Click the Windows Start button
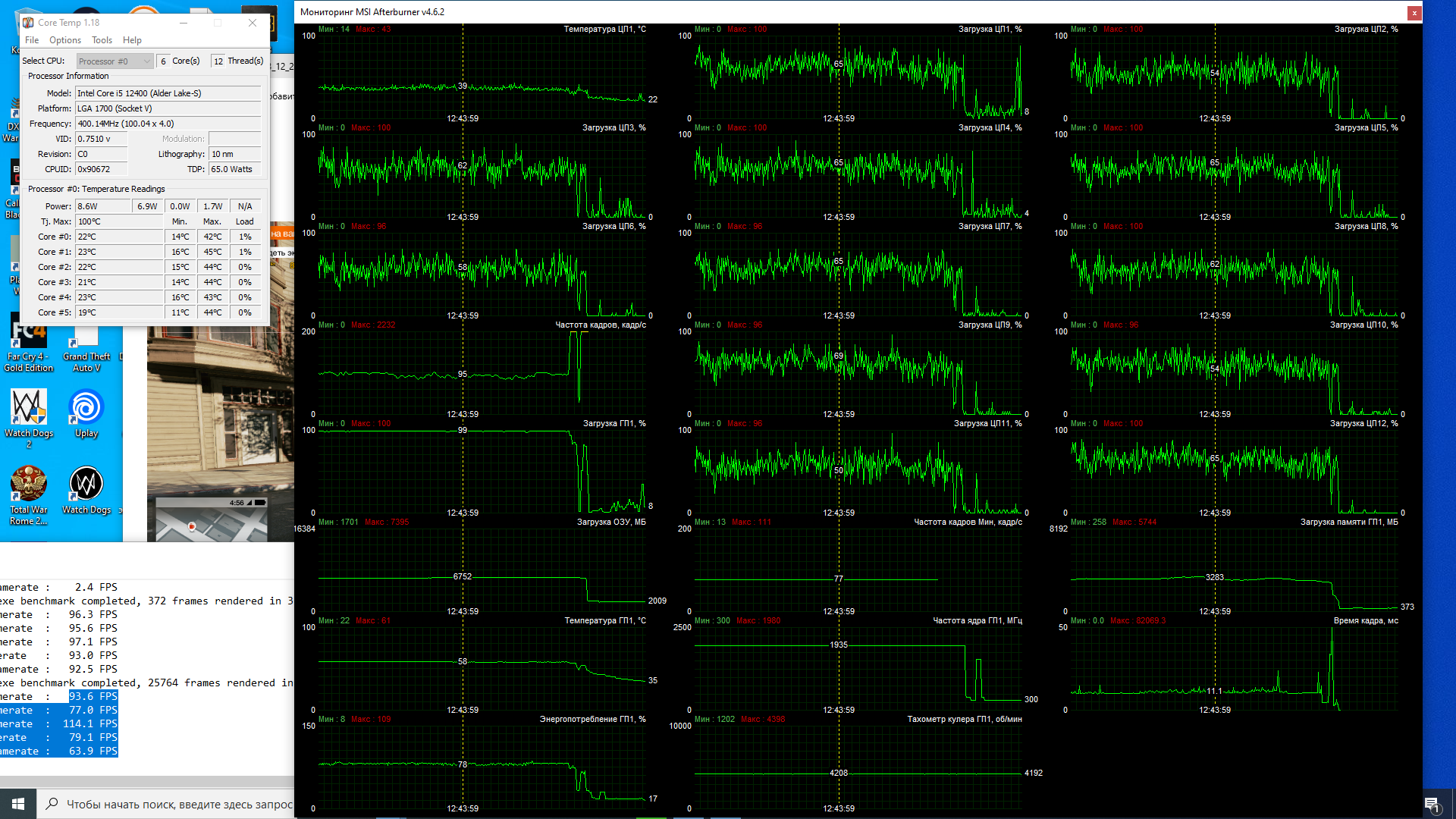The height and width of the screenshot is (819, 1456). (x=18, y=804)
